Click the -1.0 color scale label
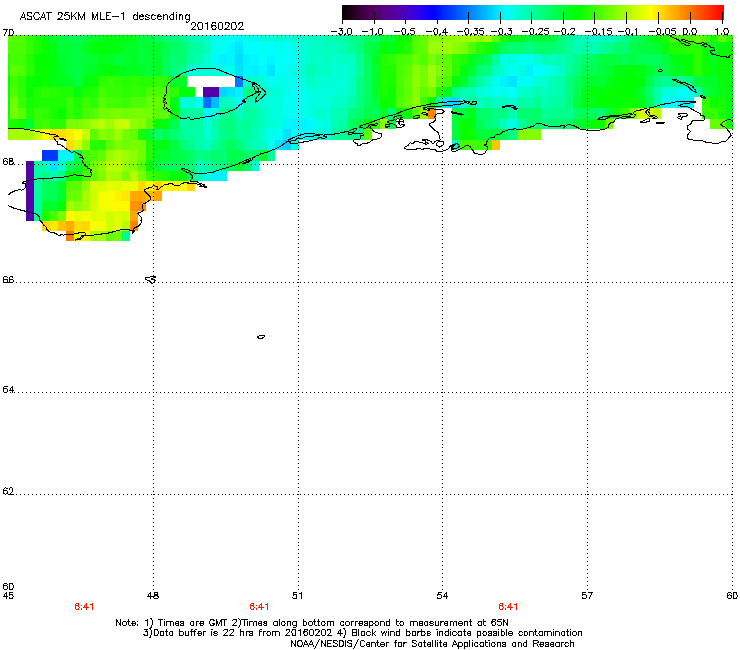Viewport: 740px width, 650px height. click(x=372, y=32)
